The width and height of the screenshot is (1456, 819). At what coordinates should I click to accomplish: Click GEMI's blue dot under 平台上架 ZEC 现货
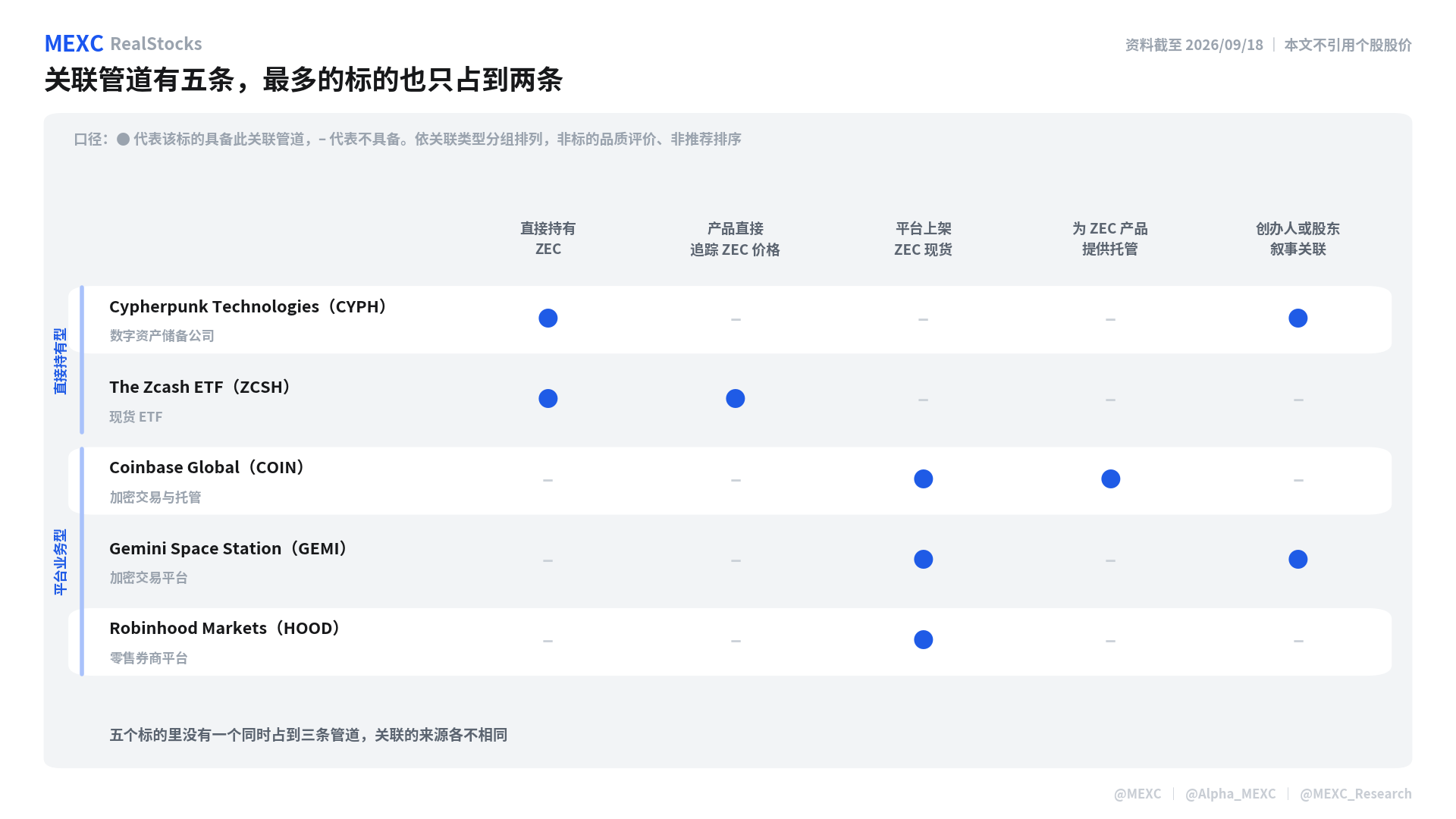(x=923, y=559)
